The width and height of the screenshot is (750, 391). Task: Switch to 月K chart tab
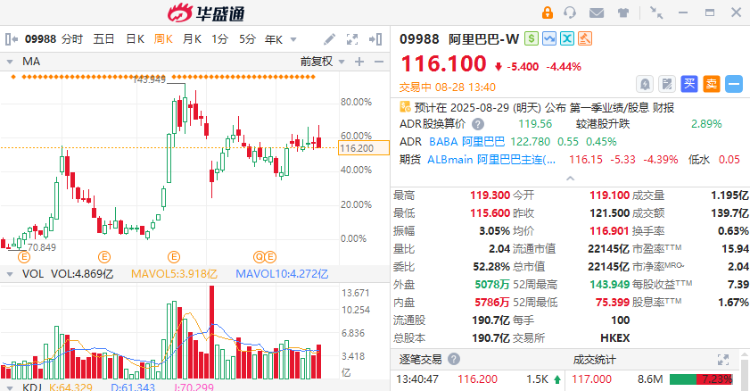[192, 39]
